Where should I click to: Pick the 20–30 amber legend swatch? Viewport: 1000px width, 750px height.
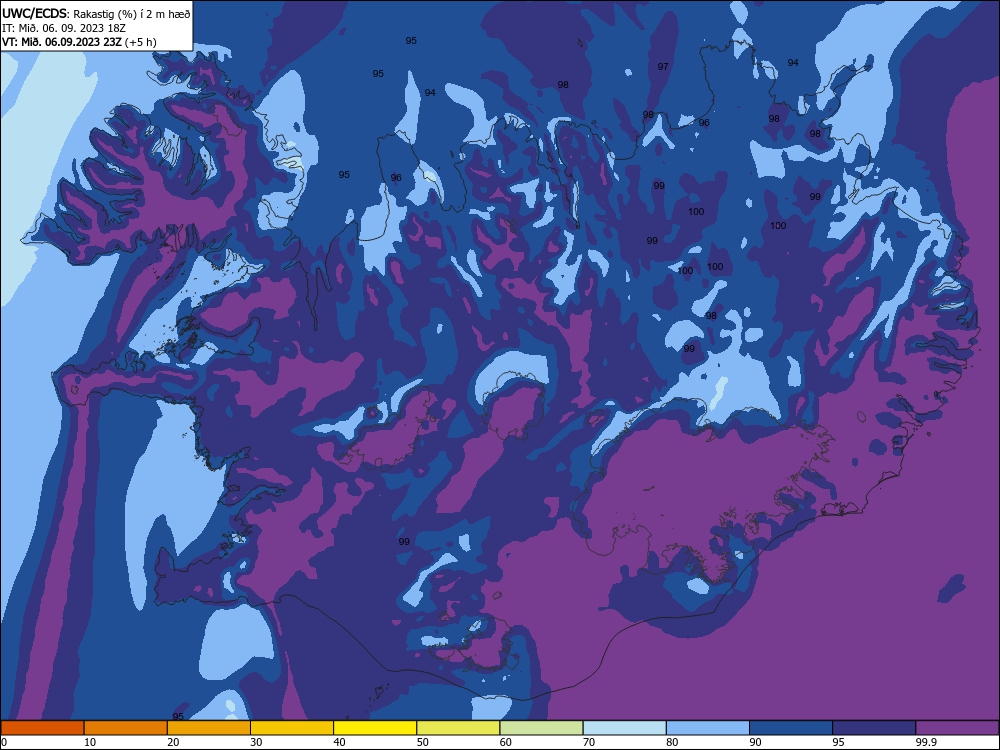click(x=209, y=728)
